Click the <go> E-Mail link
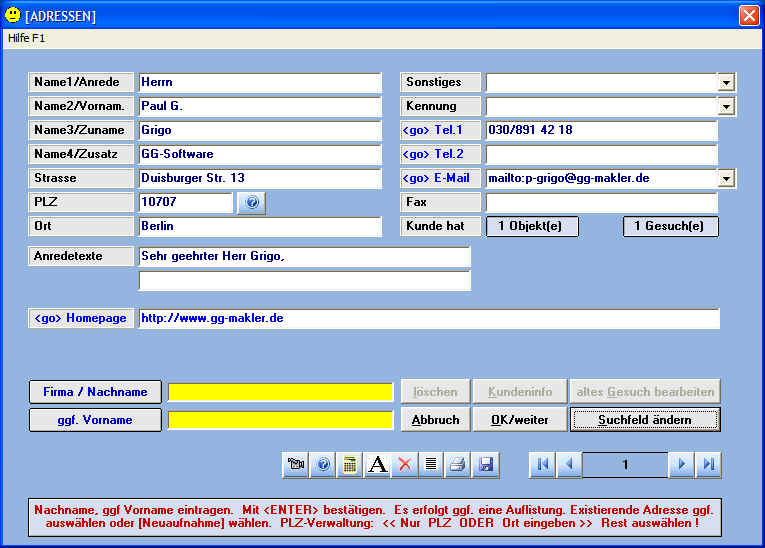Screen dimensions: 765x548 pos(441,178)
